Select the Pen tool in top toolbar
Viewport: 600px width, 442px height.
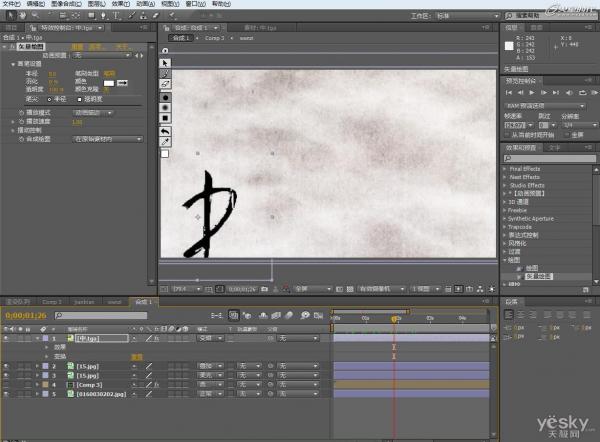104,16
